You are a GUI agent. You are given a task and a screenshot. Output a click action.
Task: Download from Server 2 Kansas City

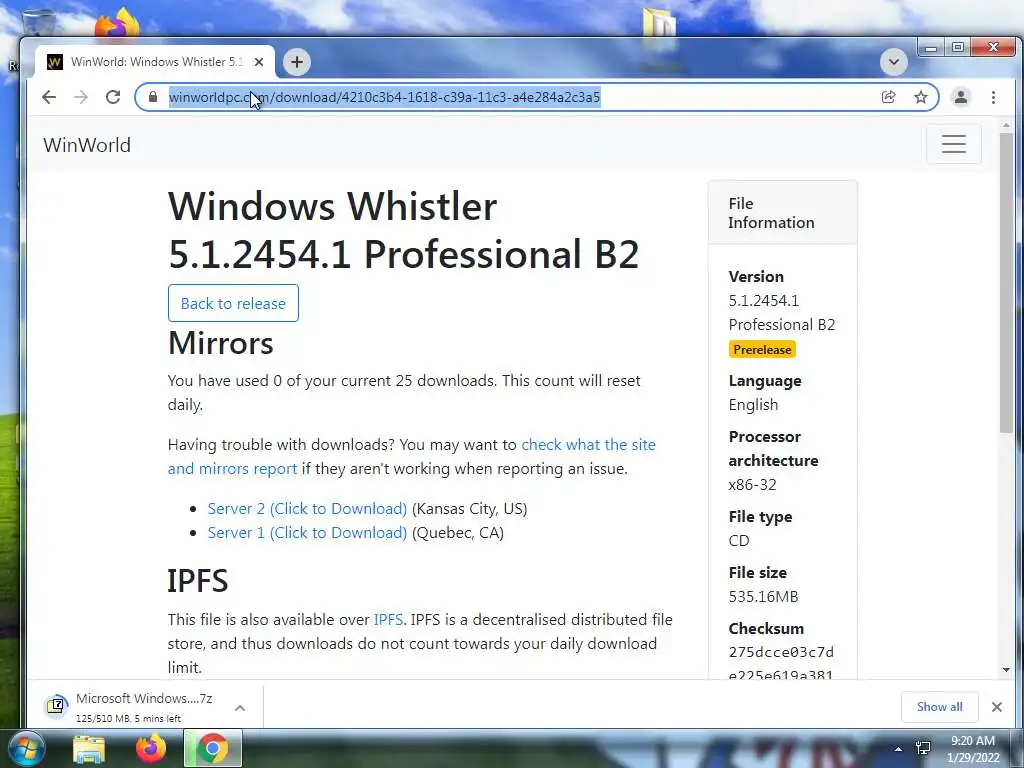[x=307, y=509]
